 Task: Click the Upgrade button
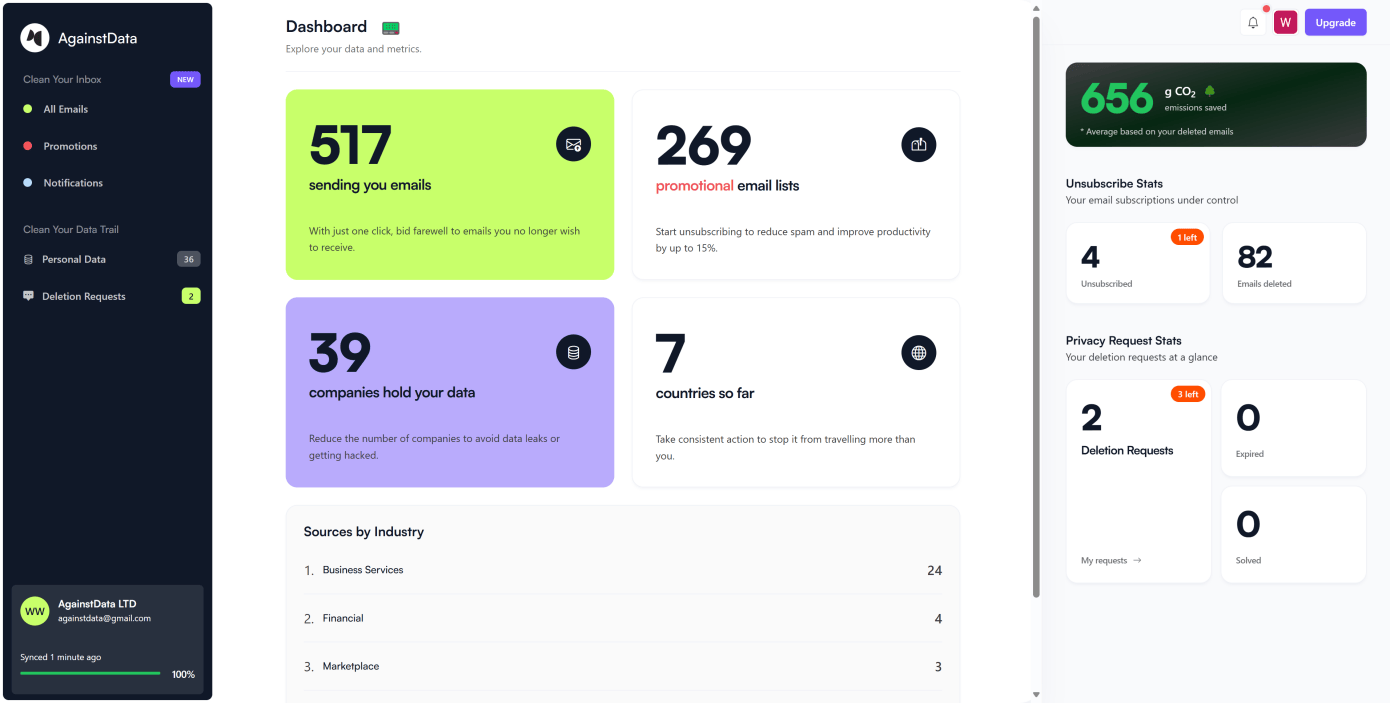point(1335,23)
